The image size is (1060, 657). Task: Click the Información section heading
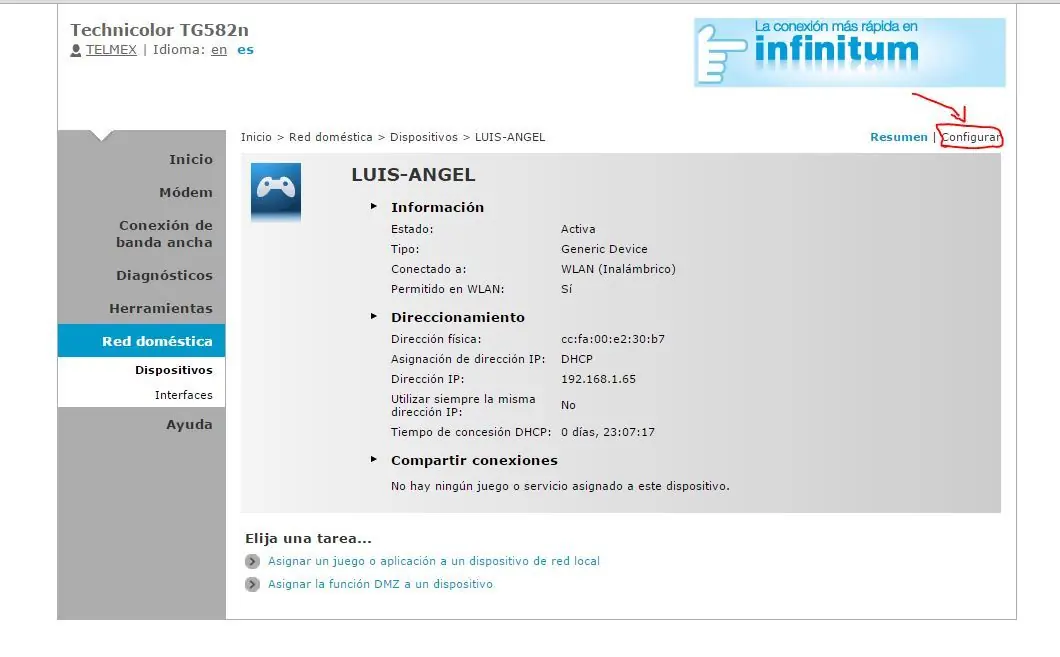click(x=437, y=208)
